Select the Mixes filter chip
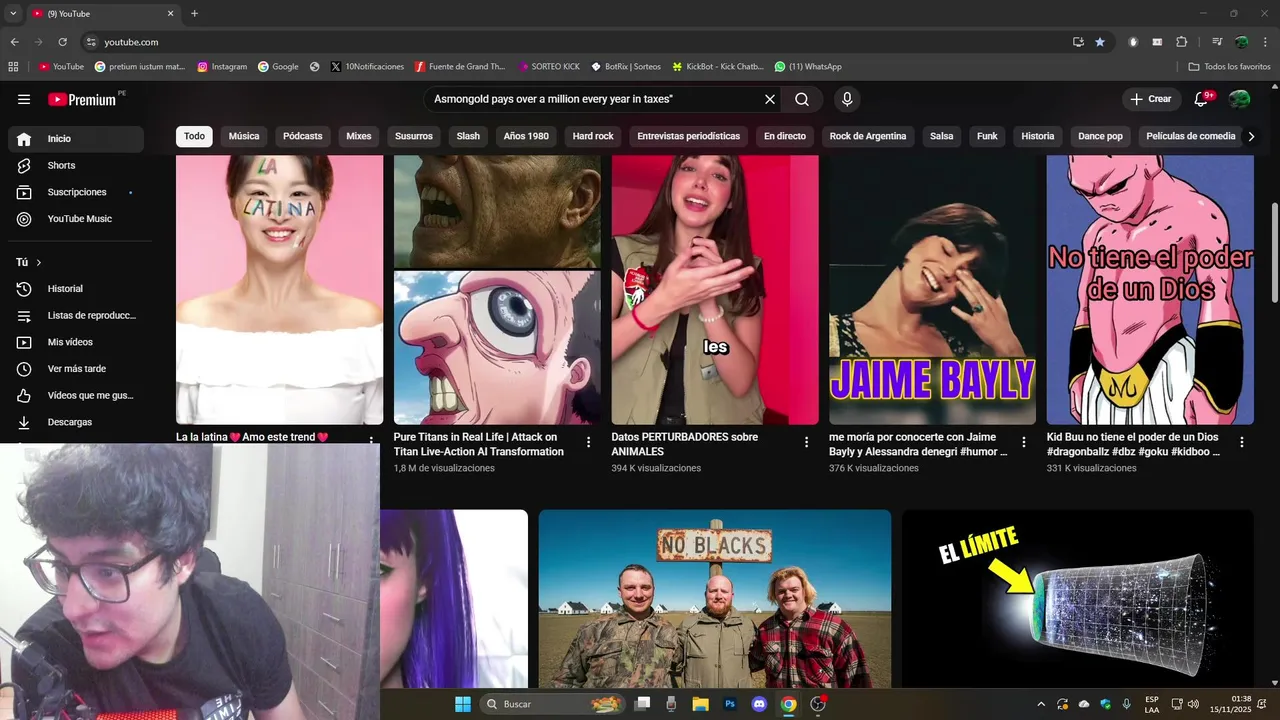Screen dimensions: 1280x720 coord(359,136)
